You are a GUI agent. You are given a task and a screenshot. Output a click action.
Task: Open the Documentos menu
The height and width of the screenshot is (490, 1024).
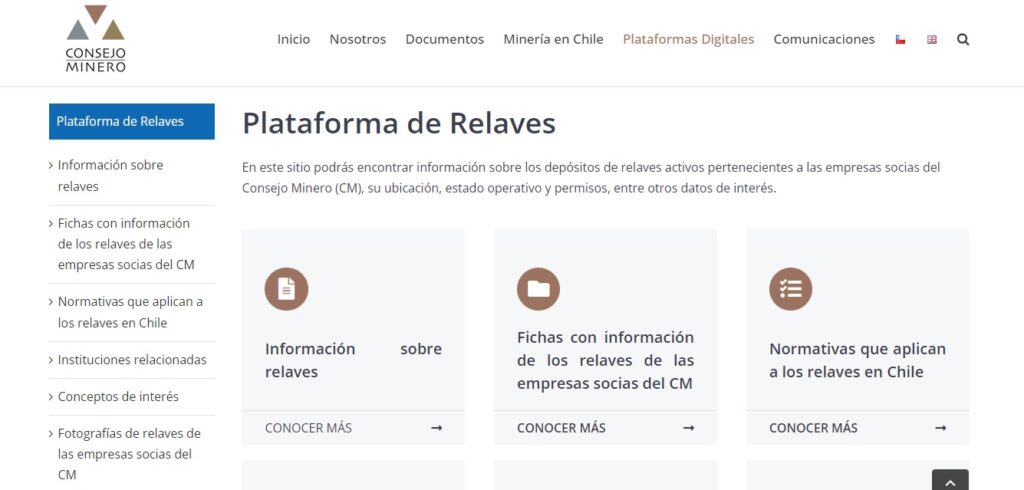pos(444,40)
